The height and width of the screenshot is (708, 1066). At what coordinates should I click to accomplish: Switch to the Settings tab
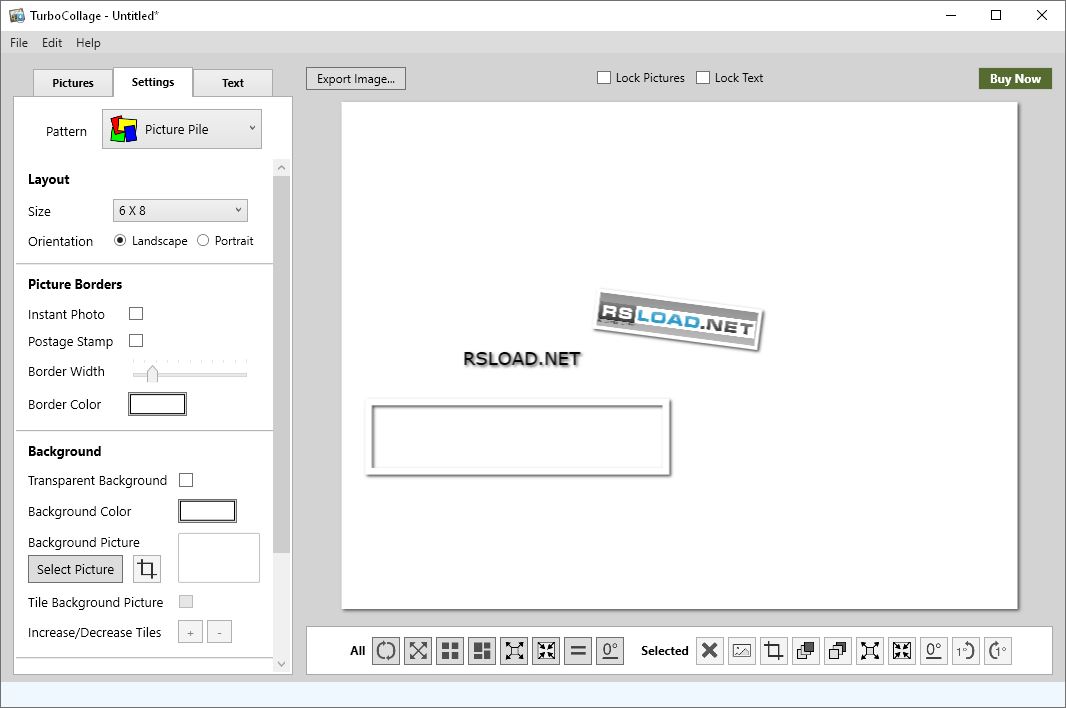pos(153,82)
